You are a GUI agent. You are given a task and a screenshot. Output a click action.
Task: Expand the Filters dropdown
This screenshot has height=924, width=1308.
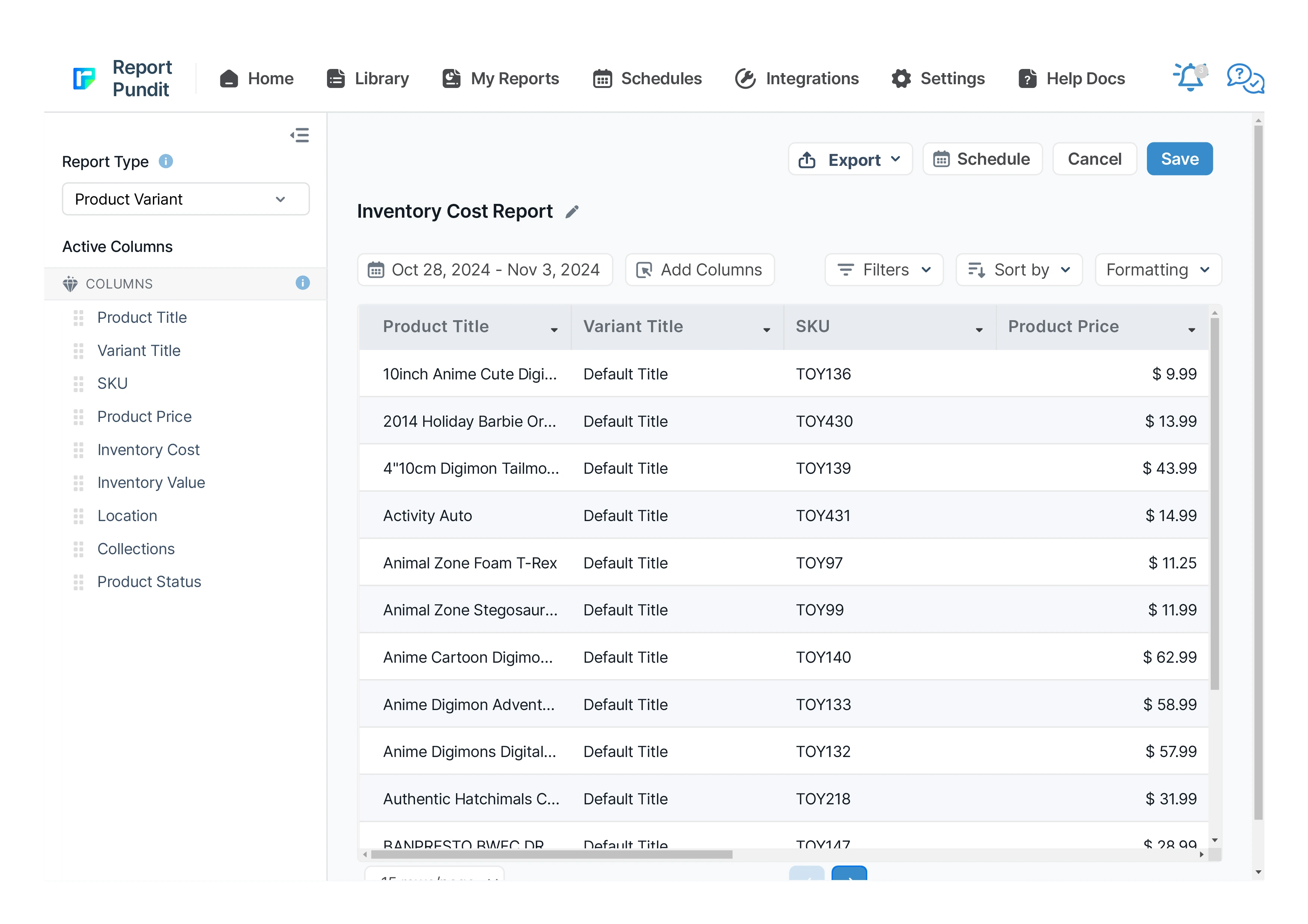click(x=884, y=270)
